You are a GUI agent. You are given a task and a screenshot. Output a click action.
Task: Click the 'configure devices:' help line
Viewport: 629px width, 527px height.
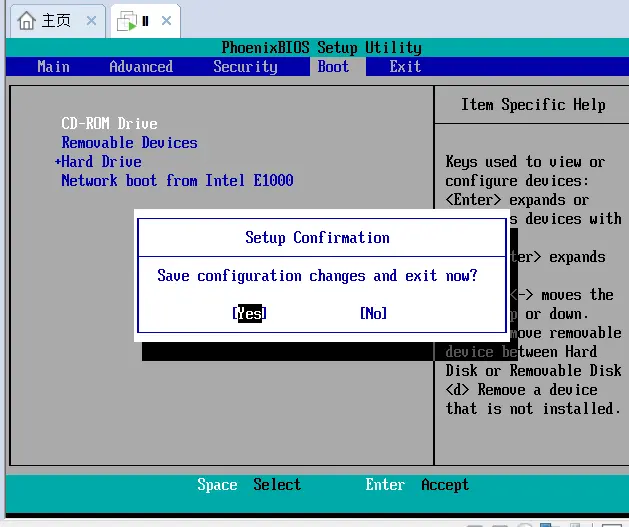517,180
